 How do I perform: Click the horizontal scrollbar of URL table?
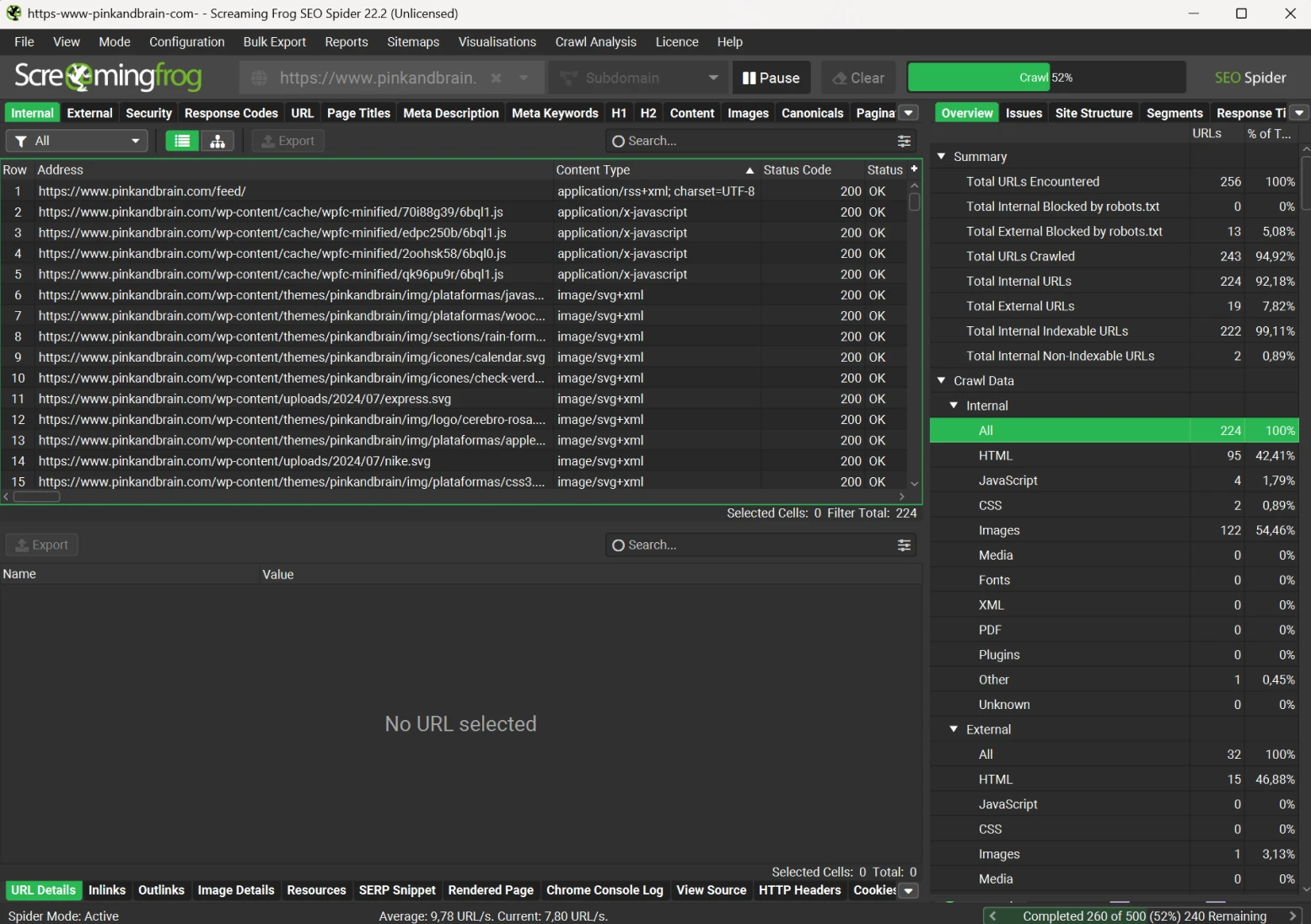coord(37,497)
